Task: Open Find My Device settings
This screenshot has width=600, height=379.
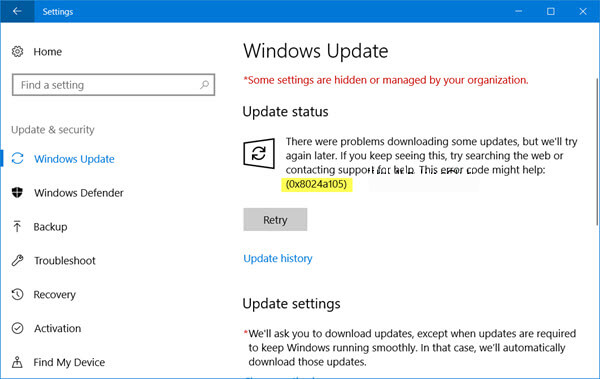Action: point(69,362)
